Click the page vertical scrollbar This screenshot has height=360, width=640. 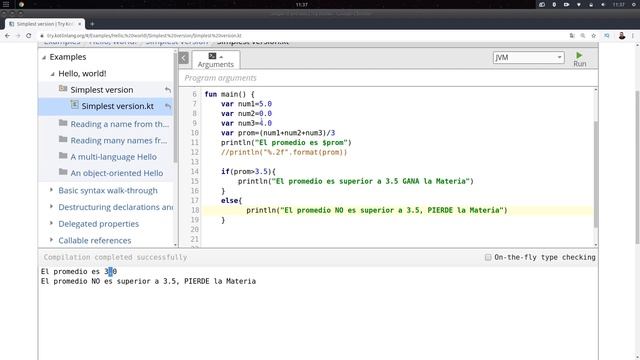[637, 167]
